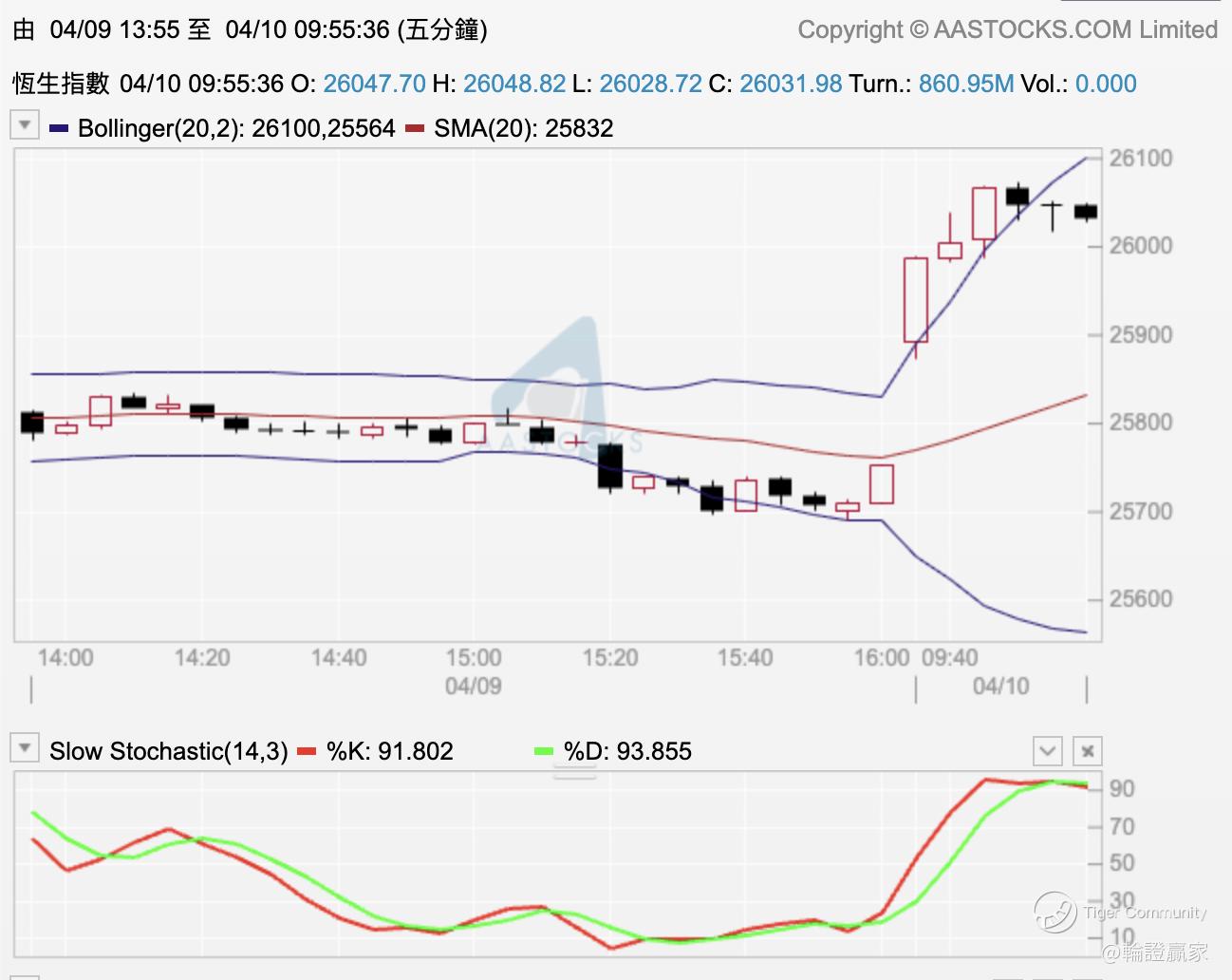The width and height of the screenshot is (1232, 980).
Task: Click the "04/10" date label under the chart
Action: pyautogui.click(x=1001, y=686)
